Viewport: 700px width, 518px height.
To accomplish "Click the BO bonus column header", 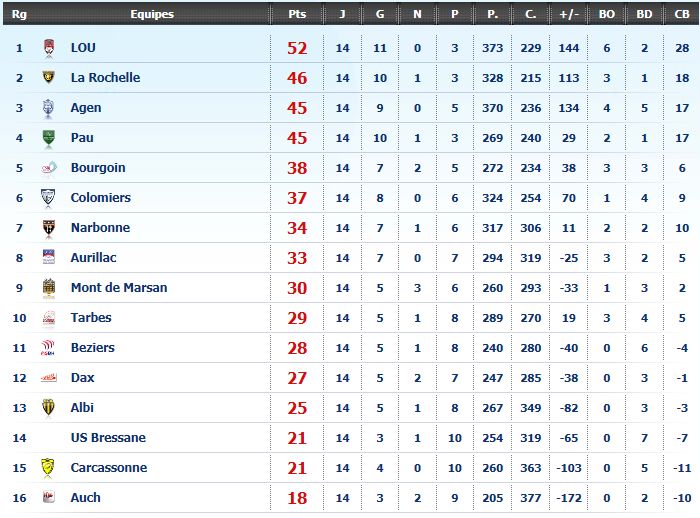I will [607, 14].
